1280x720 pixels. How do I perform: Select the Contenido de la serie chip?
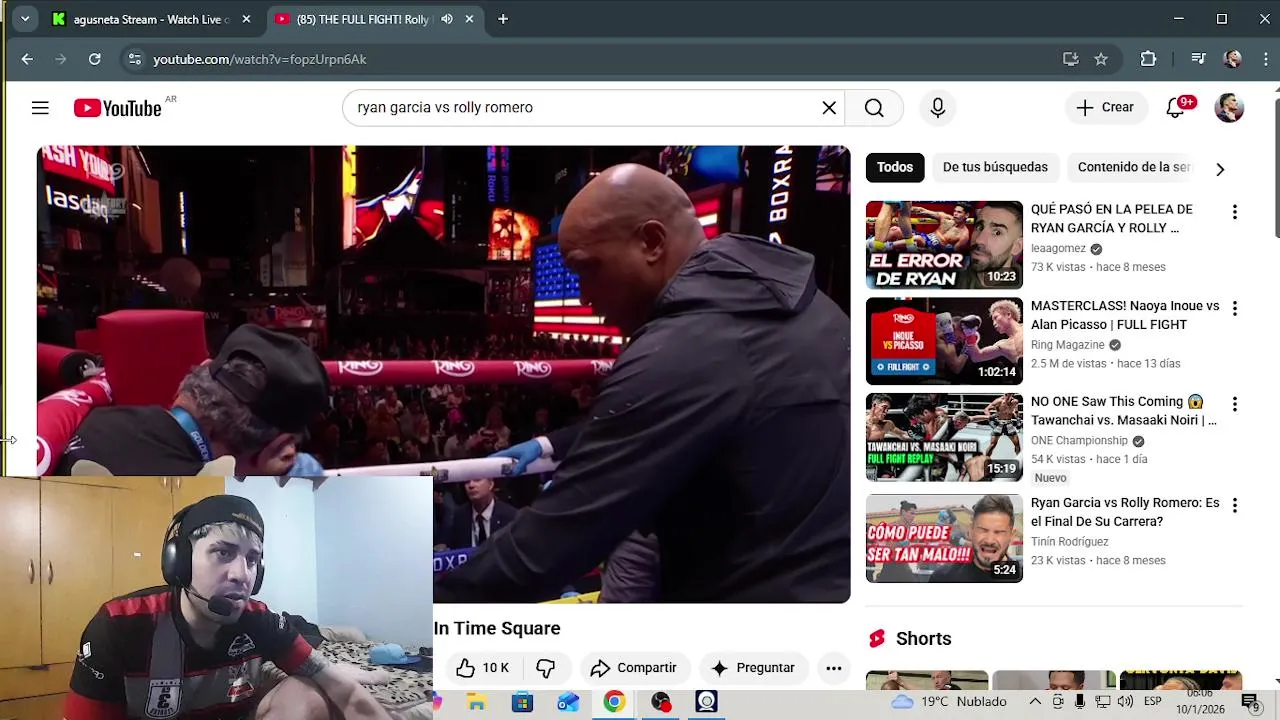click(x=1134, y=167)
